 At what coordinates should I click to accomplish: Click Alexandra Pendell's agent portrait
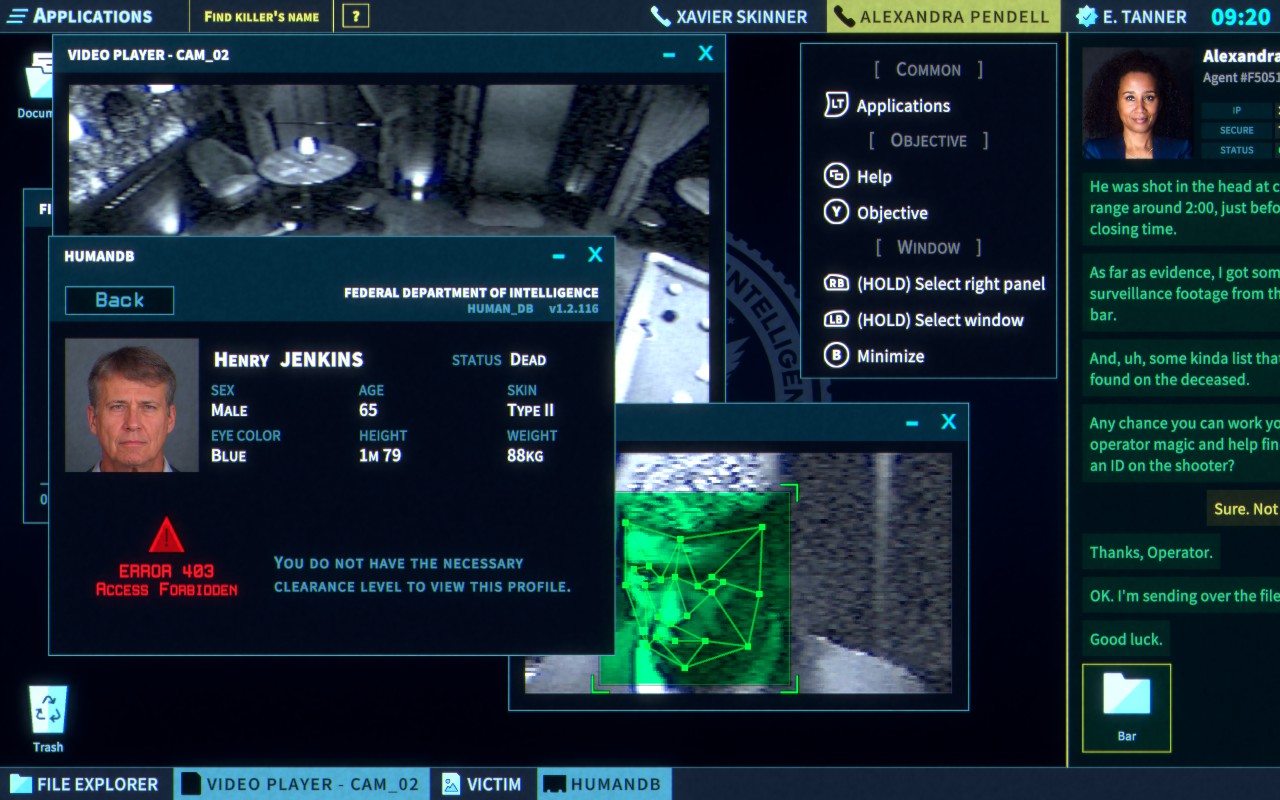(x=1137, y=104)
